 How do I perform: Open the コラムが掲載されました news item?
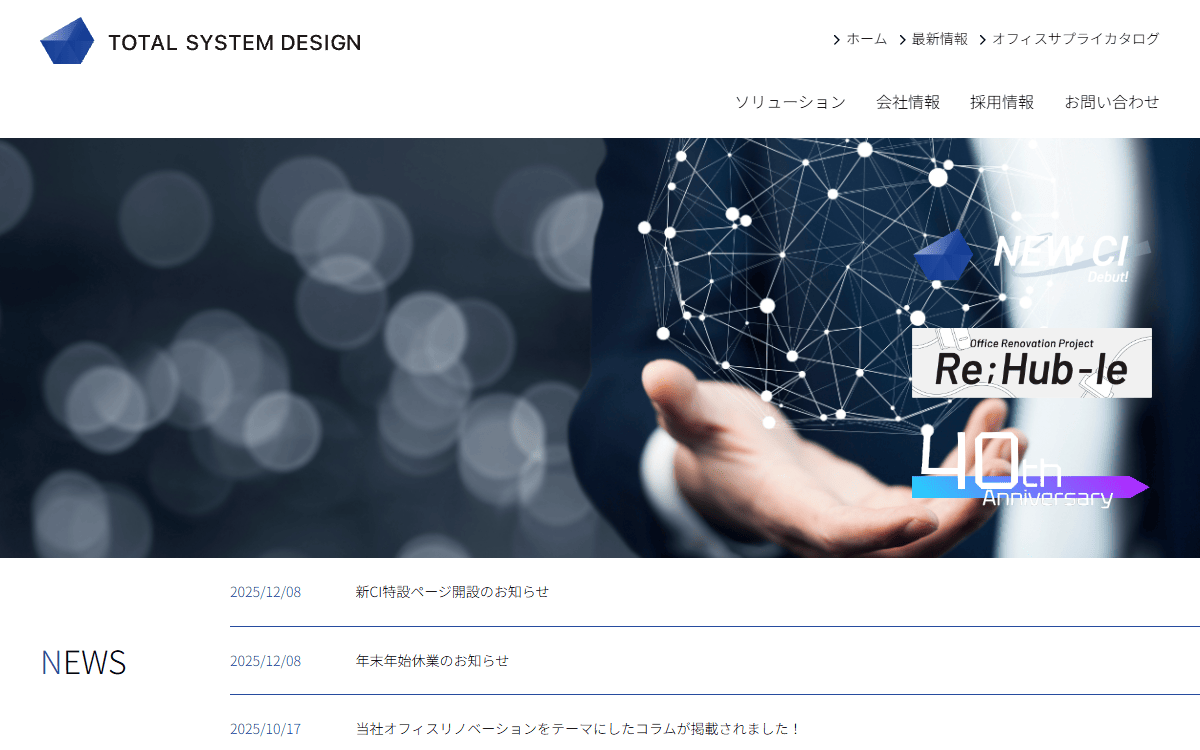[x=578, y=729]
